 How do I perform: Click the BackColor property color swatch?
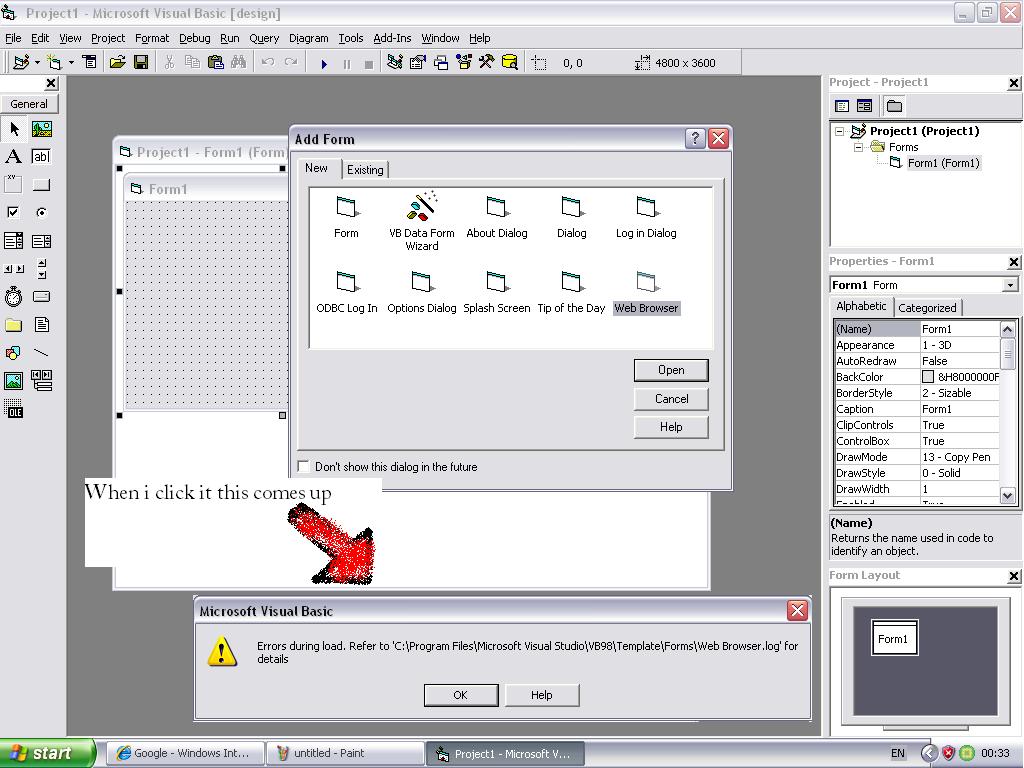click(x=928, y=377)
